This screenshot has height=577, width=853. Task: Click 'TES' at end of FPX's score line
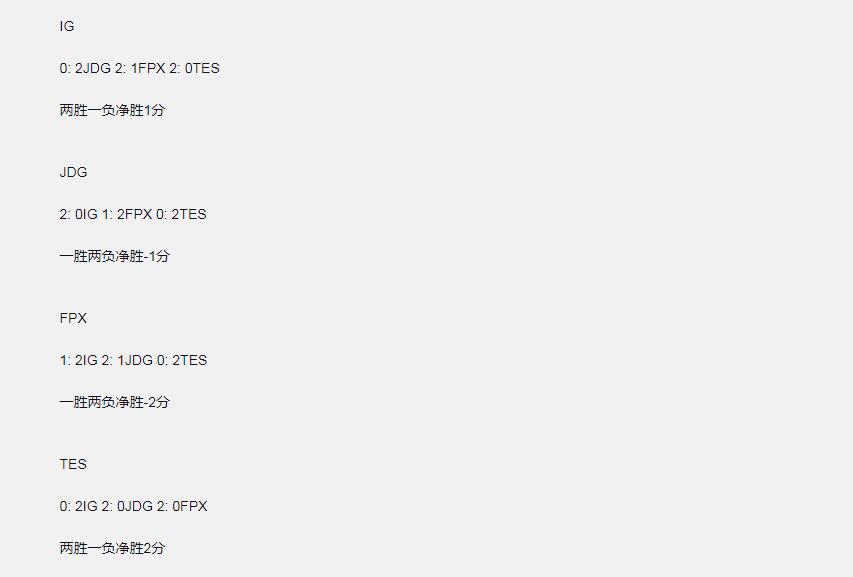(193, 360)
